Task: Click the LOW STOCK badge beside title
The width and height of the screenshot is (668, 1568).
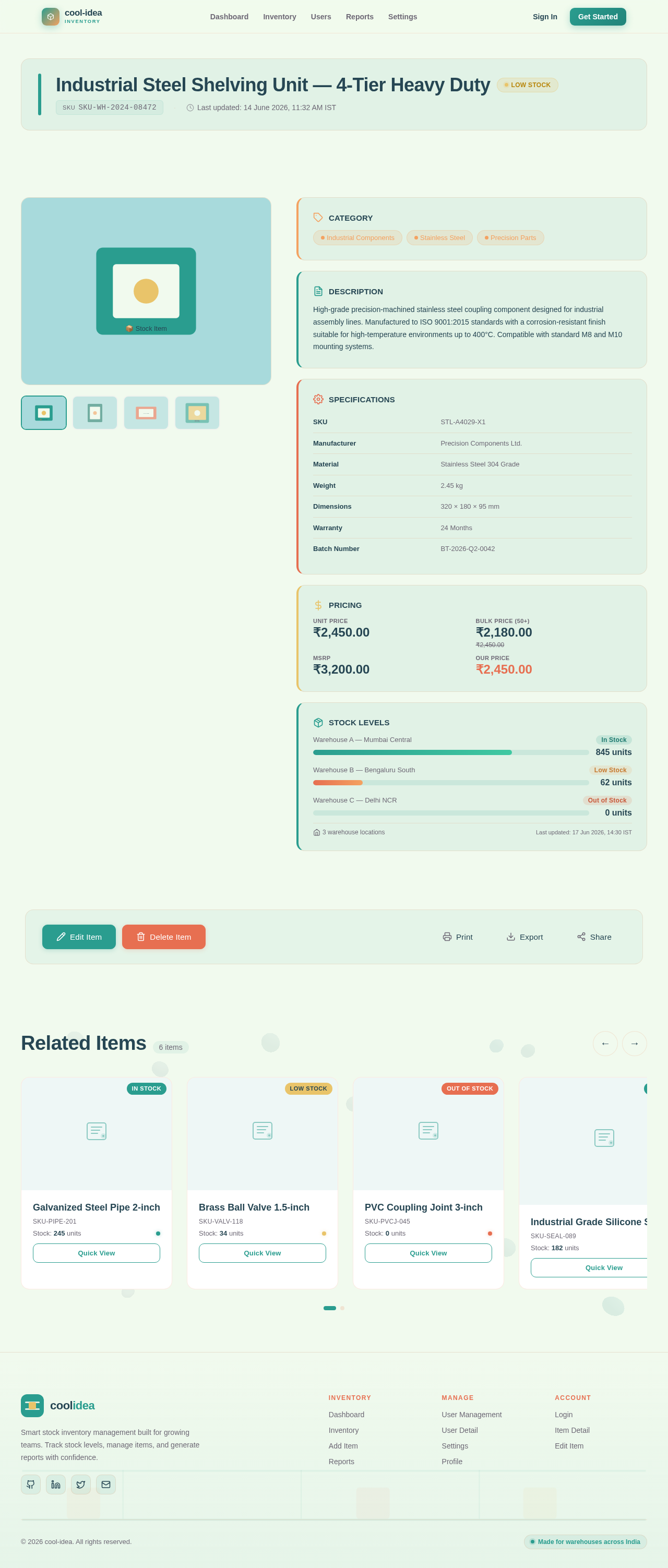Action: coord(527,85)
